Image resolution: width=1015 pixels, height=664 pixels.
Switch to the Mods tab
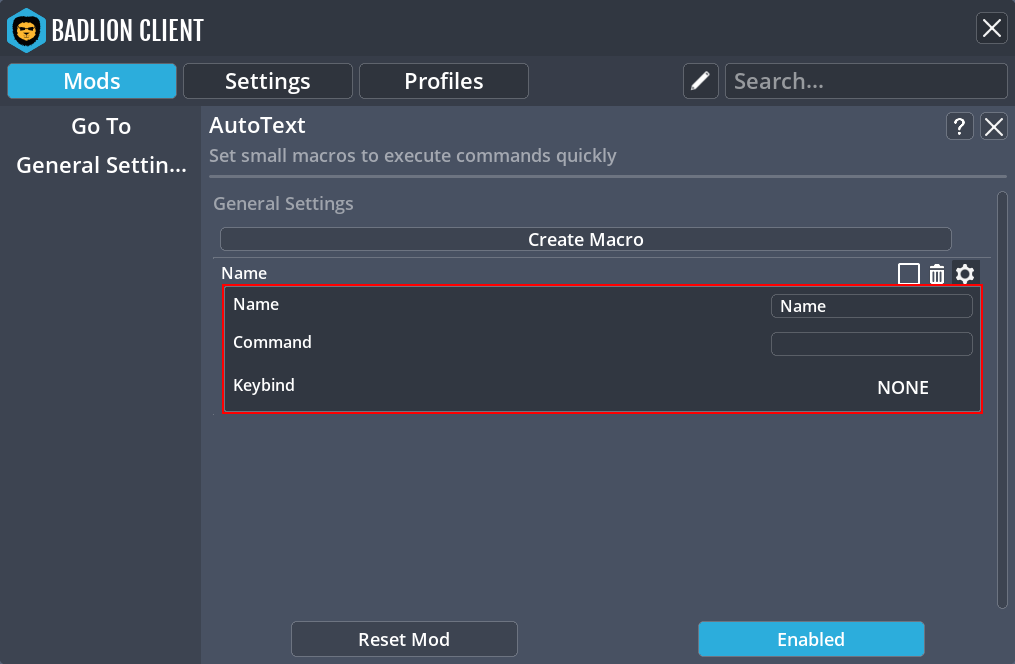coord(92,81)
